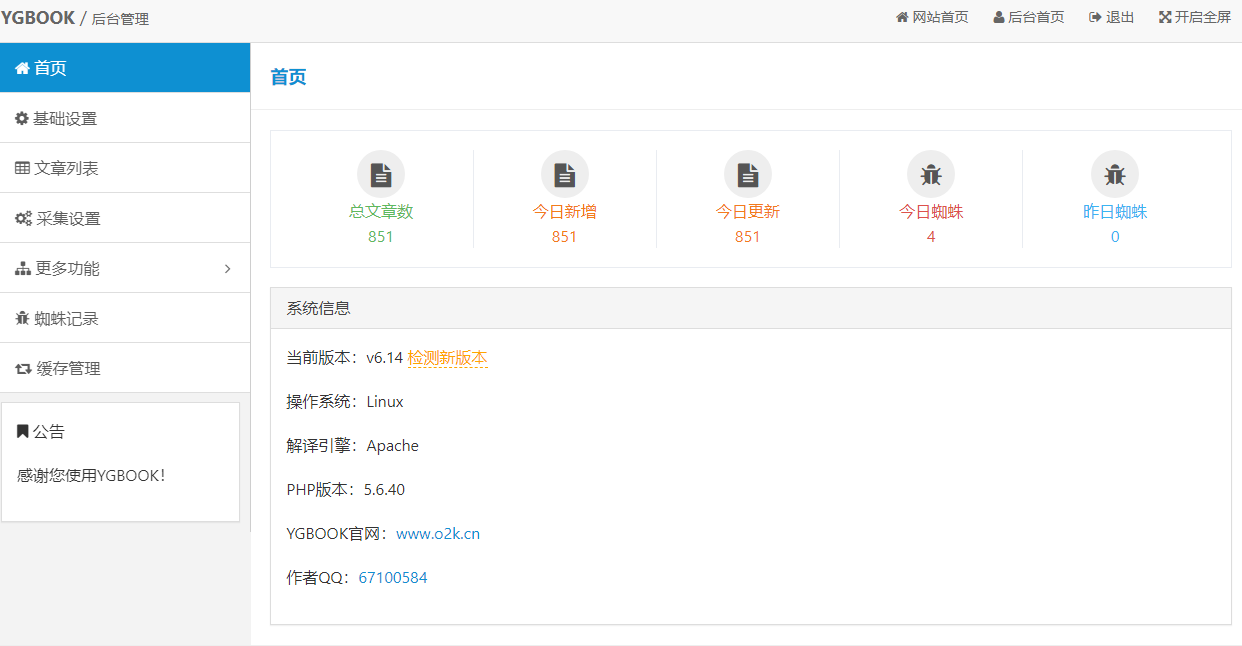
Task: Click the author QQ number link
Action: 393,577
